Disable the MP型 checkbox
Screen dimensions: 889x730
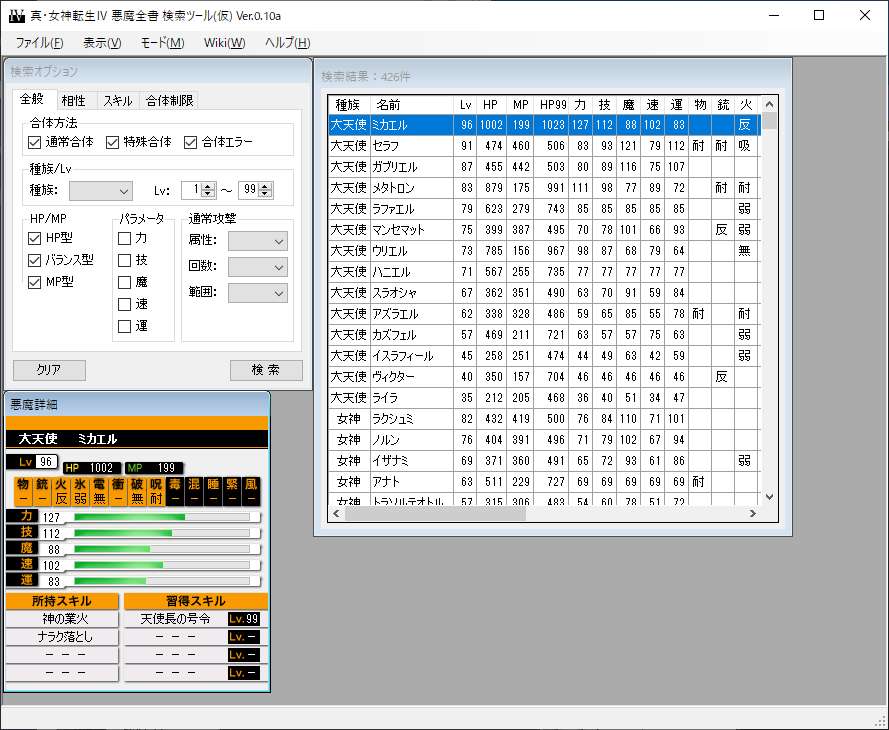tap(35, 282)
